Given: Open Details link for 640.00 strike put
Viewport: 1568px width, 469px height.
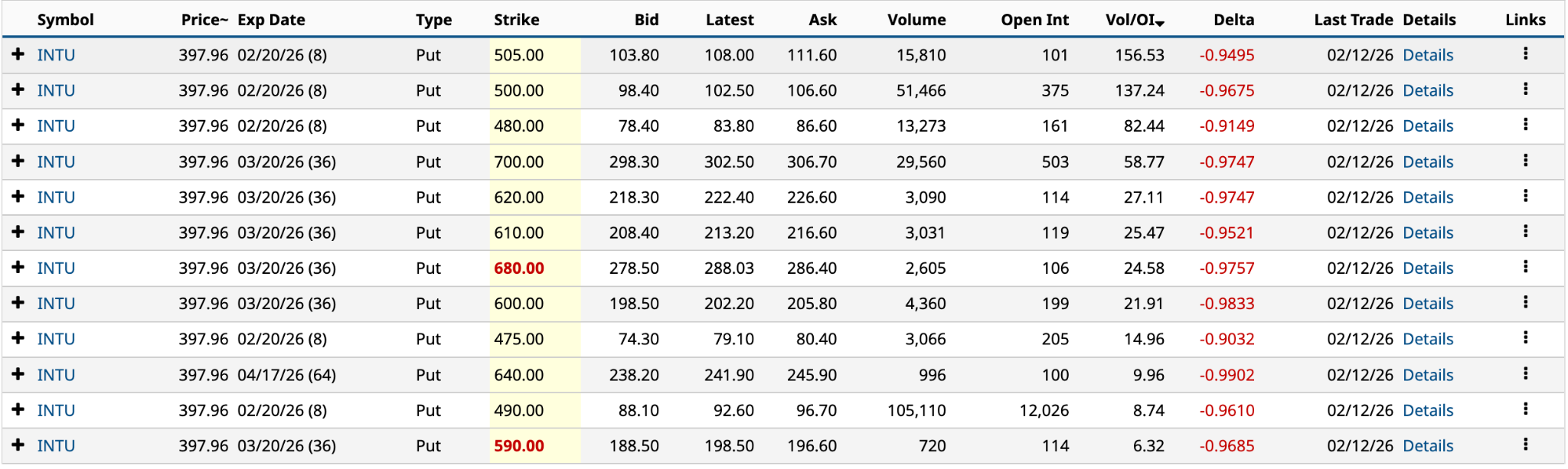Looking at the screenshot, I should (x=1428, y=375).
